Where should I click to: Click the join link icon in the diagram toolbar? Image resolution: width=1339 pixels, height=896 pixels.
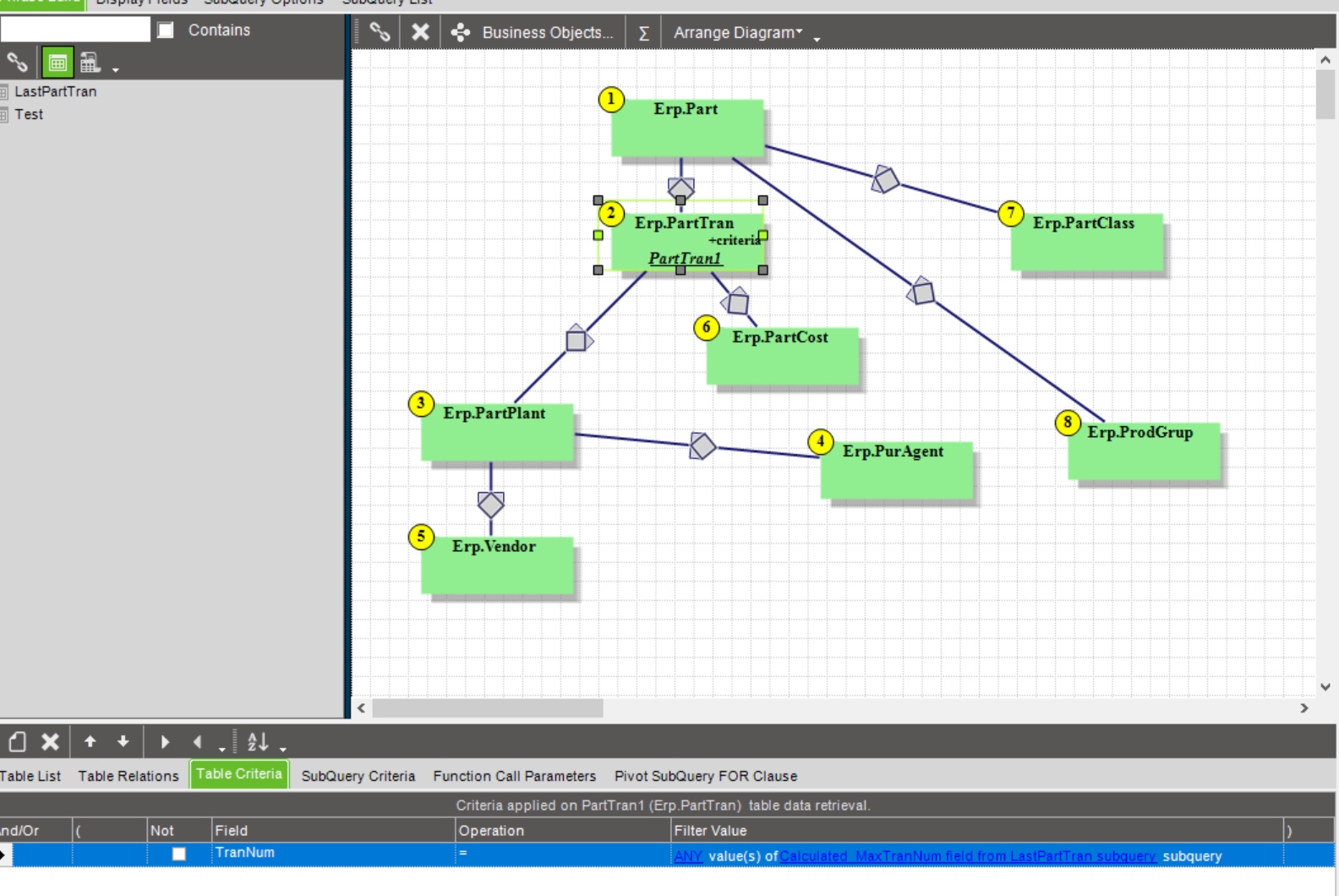tap(380, 32)
